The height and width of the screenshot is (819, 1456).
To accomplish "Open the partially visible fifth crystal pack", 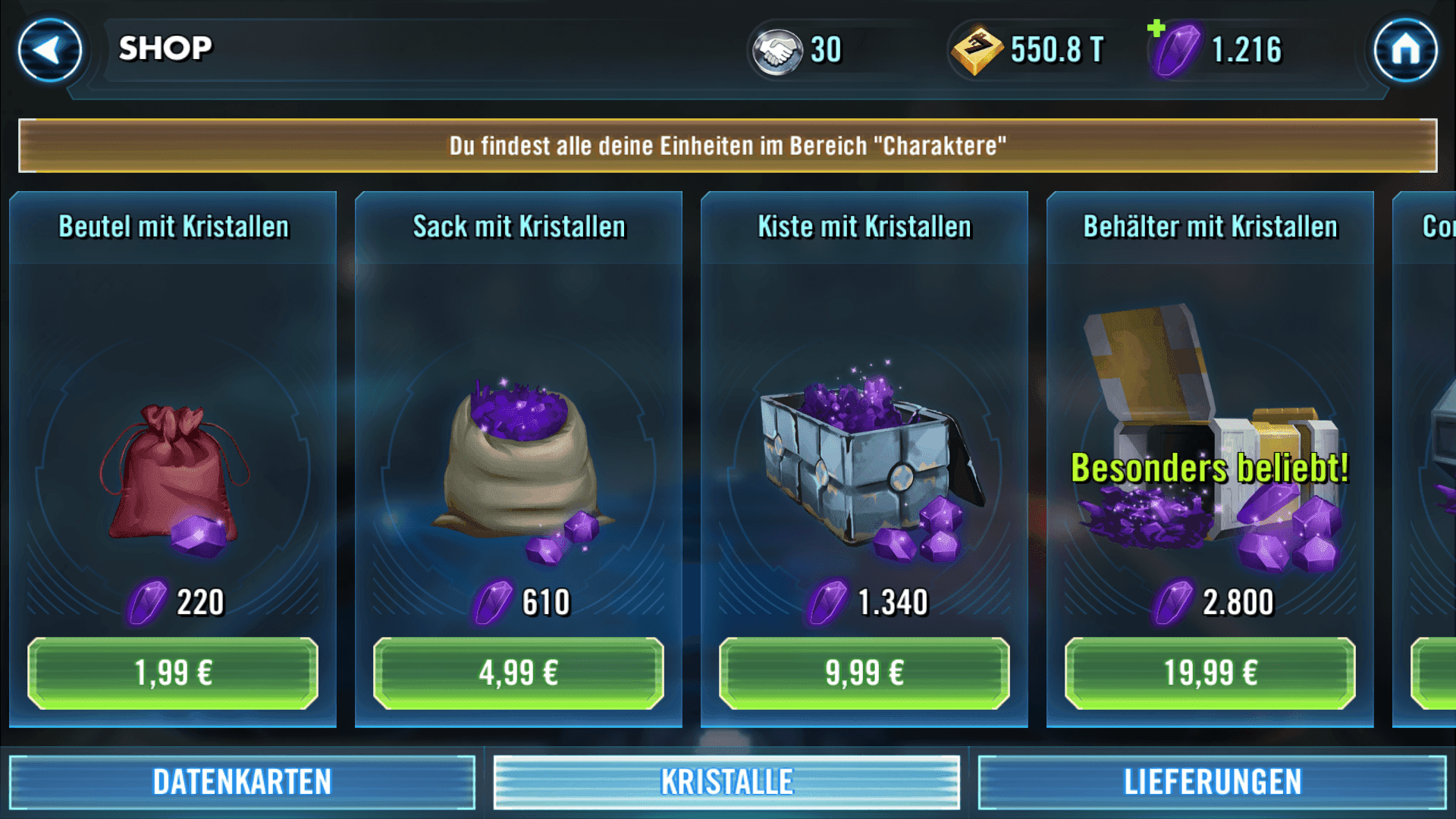I will [1424, 460].
